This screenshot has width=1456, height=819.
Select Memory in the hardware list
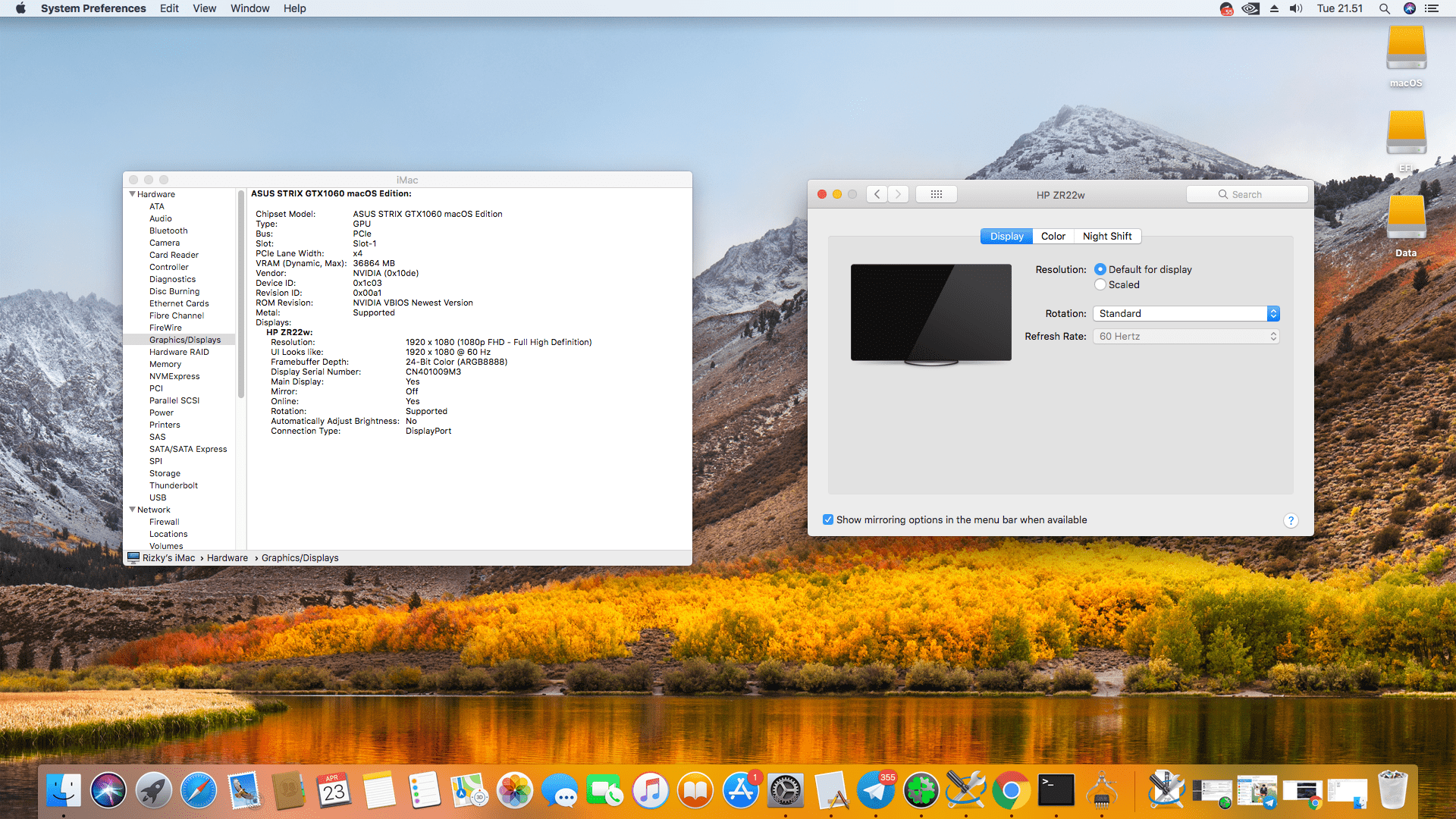click(x=165, y=365)
